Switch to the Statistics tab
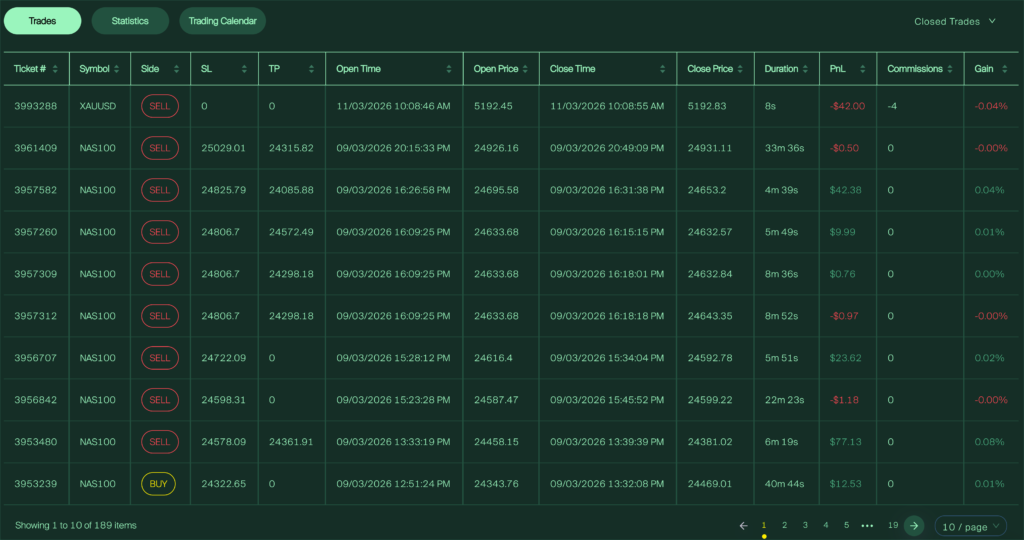This screenshot has height=540, width=1024. click(130, 21)
